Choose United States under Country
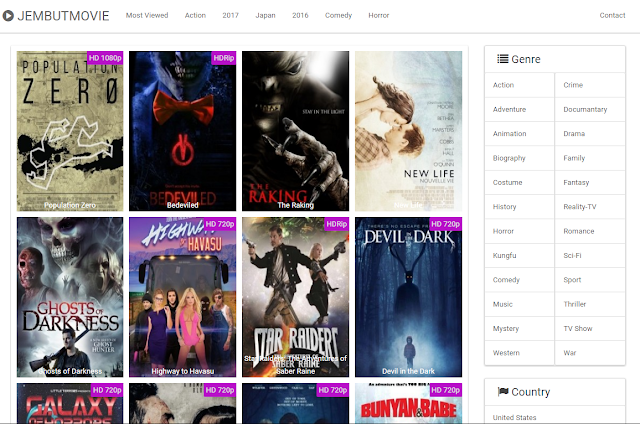The width and height of the screenshot is (640, 424). pyautogui.click(x=514, y=417)
